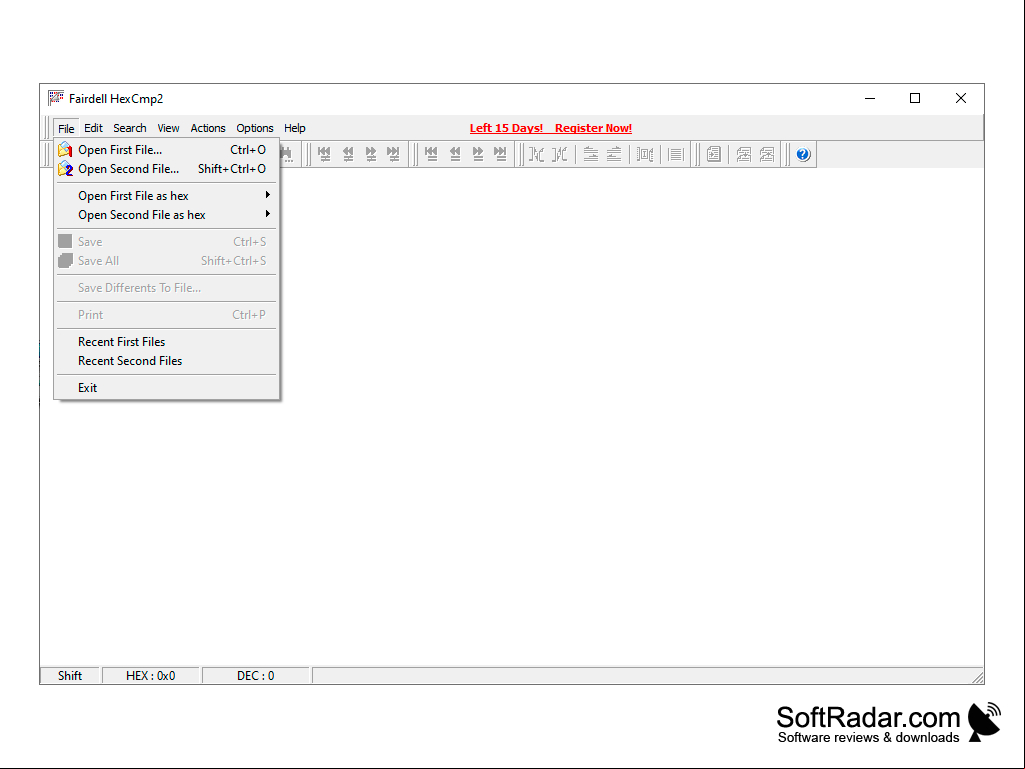The width and height of the screenshot is (1025, 769).
Task: Open the View menu
Action: click(168, 128)
